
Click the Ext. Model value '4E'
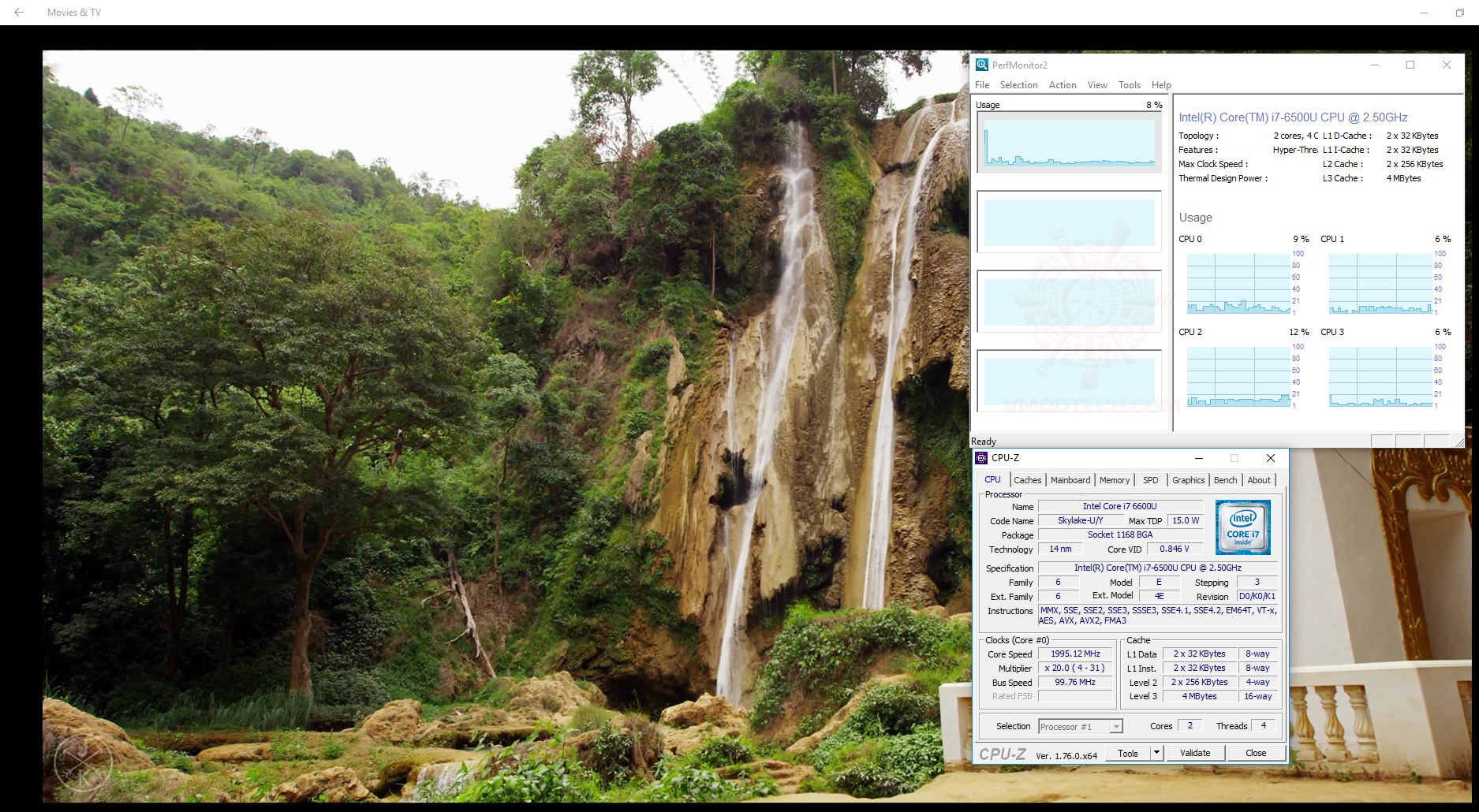(x=1159, y=596)
